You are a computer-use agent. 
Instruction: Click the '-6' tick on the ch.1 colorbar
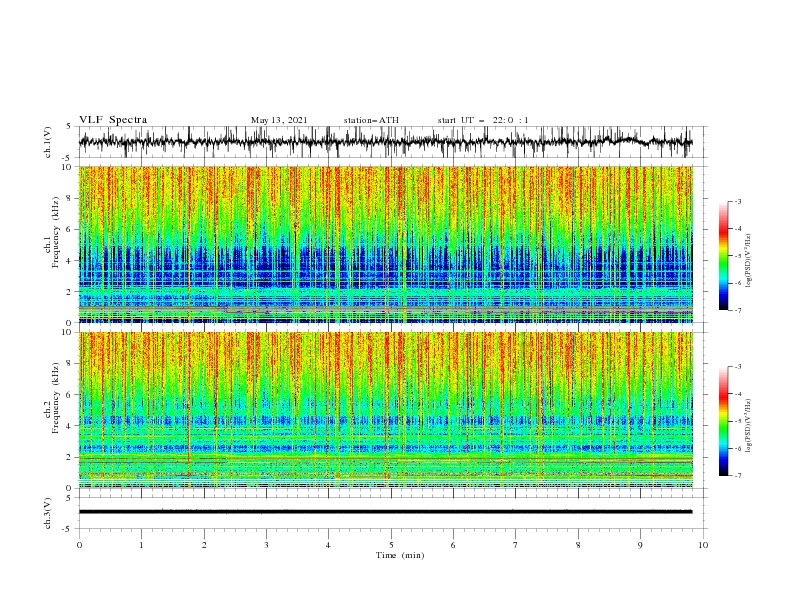coord(738,283)
